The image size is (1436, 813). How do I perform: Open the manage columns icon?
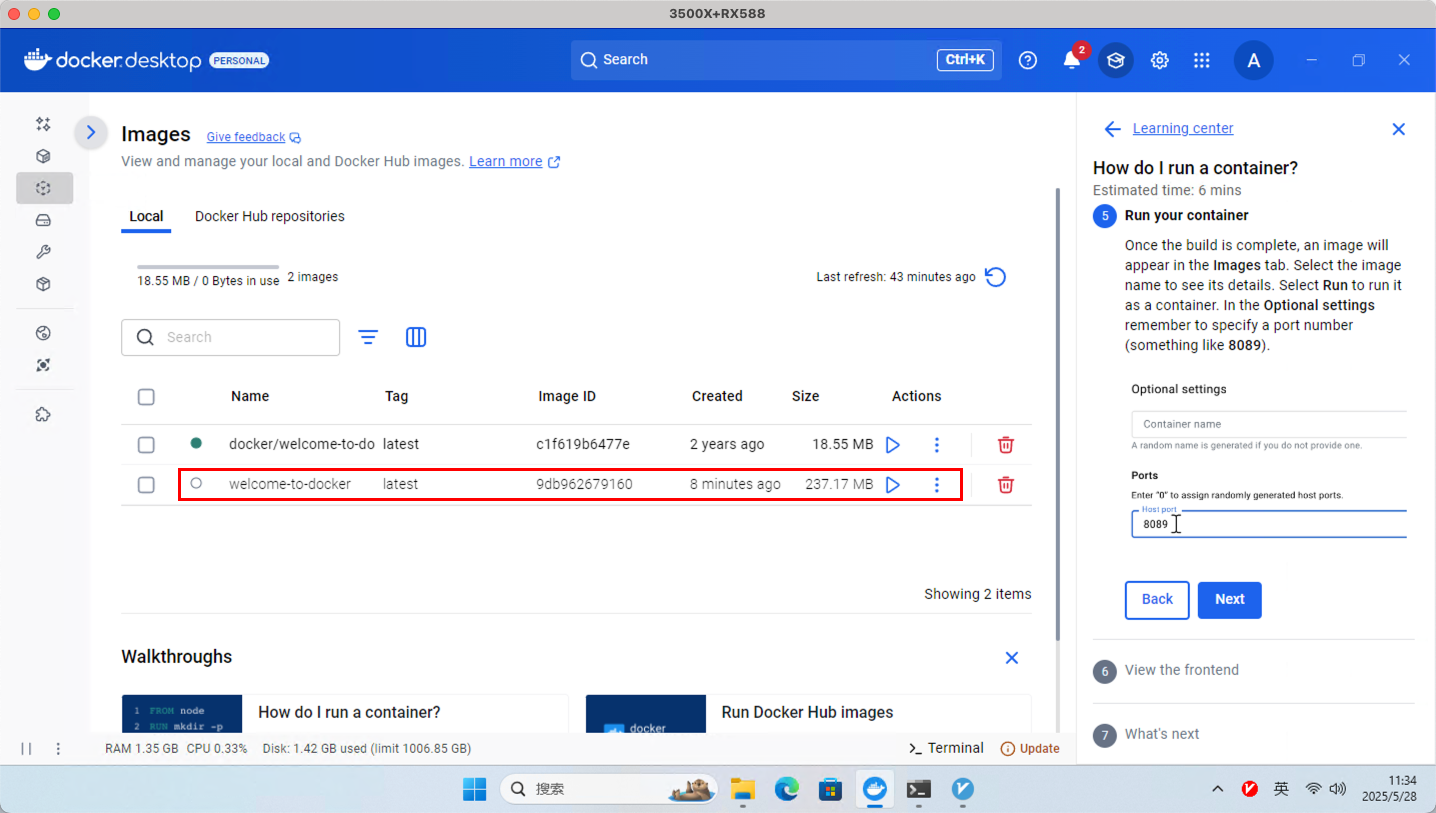(x=416, y=338)
